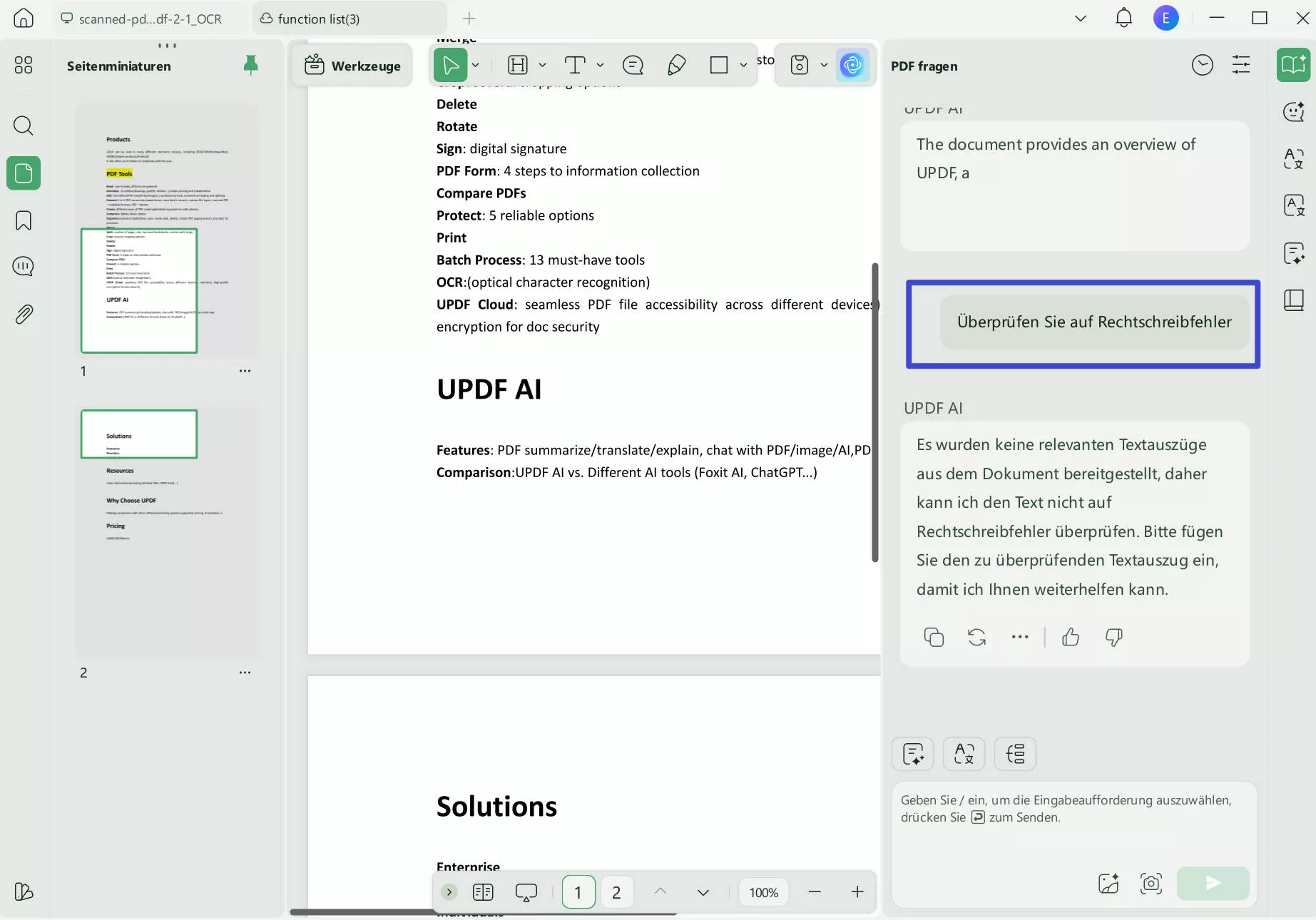Regenerate the UPDF AI response
This screenshot has height=920, width=1316.
pos(977,637)
